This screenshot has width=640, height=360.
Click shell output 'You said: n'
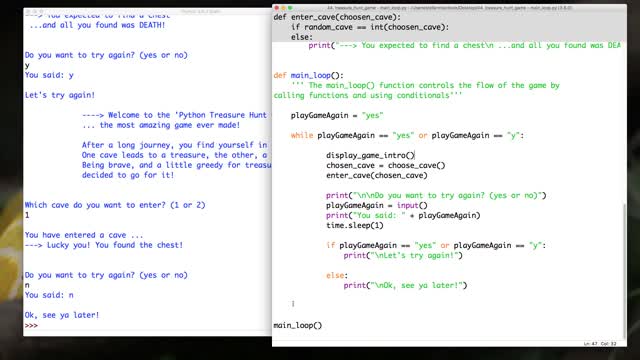49,295
